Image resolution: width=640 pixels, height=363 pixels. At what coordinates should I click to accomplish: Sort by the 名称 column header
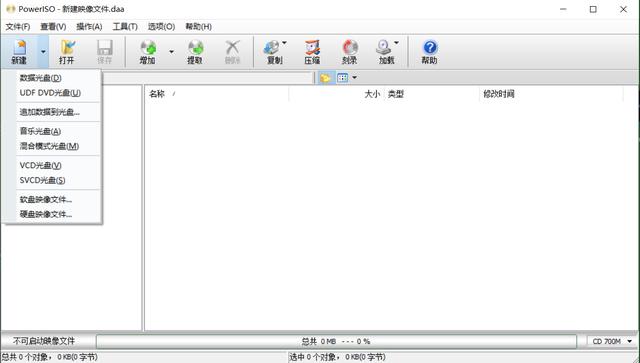(x=217, y=94)
